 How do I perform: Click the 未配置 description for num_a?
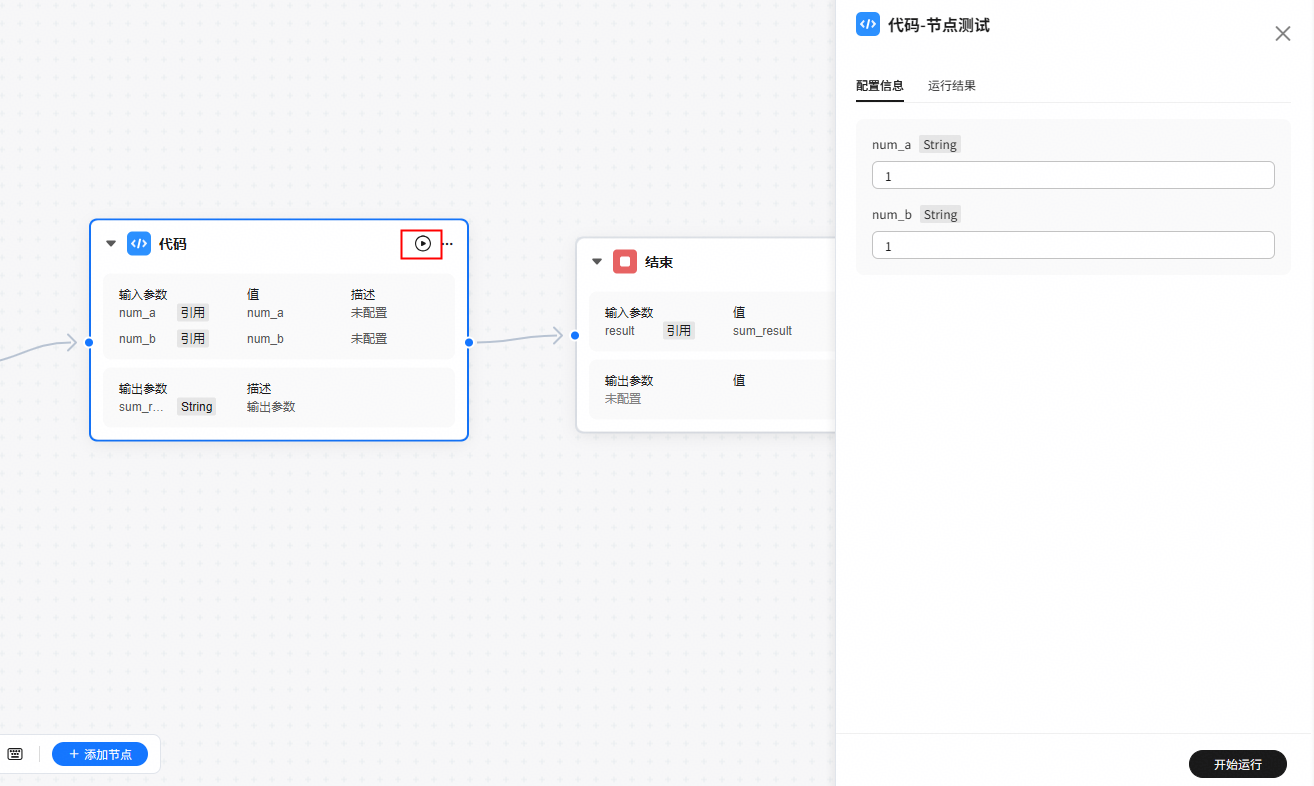click(x=369, y=313)
